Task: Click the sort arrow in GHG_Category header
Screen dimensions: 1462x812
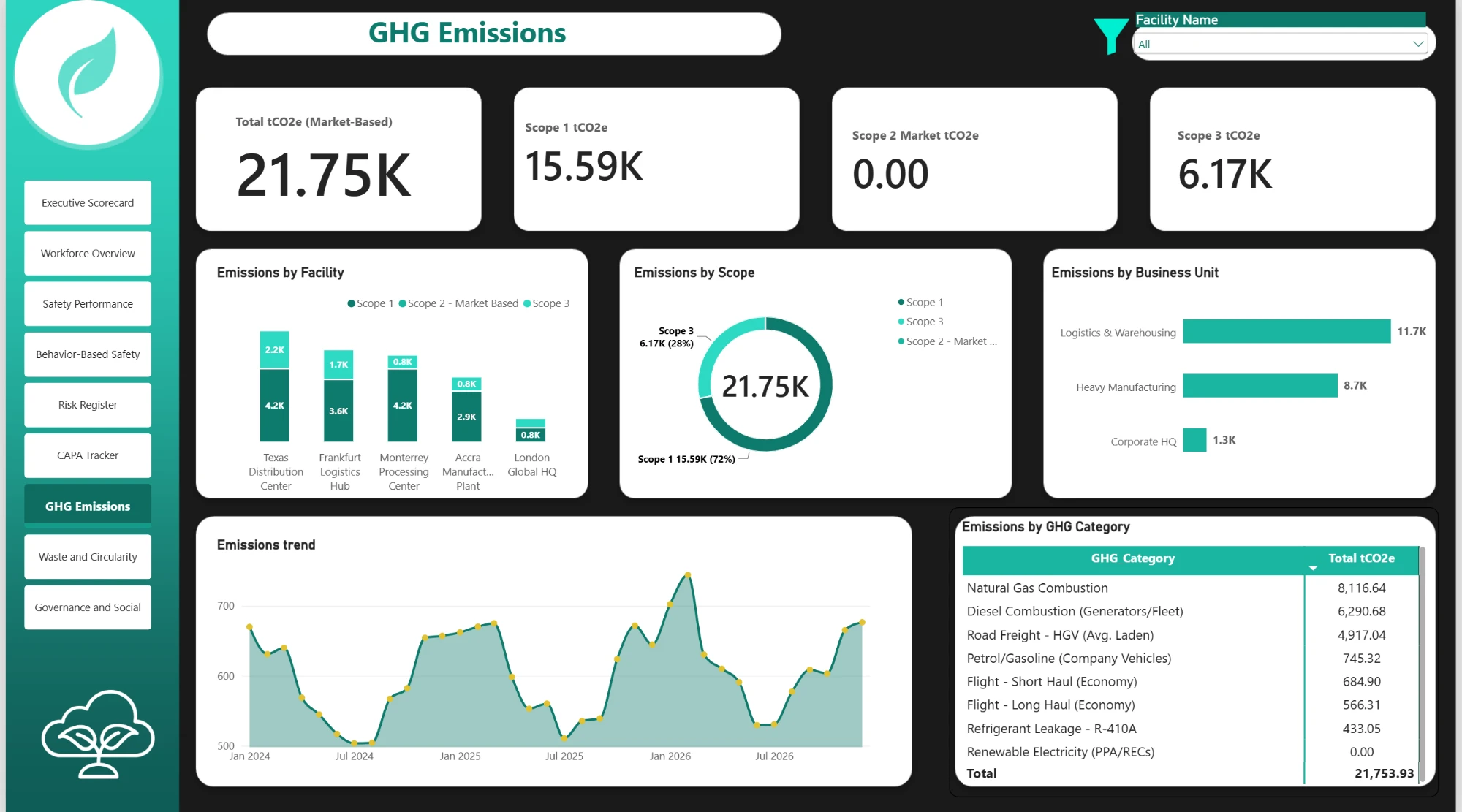Action: 1313,568
